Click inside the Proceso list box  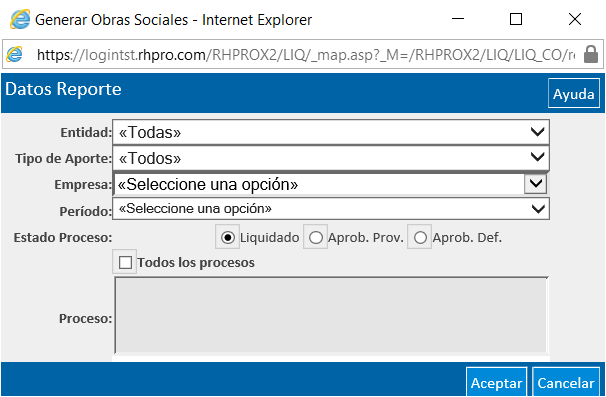pos(331,315)
